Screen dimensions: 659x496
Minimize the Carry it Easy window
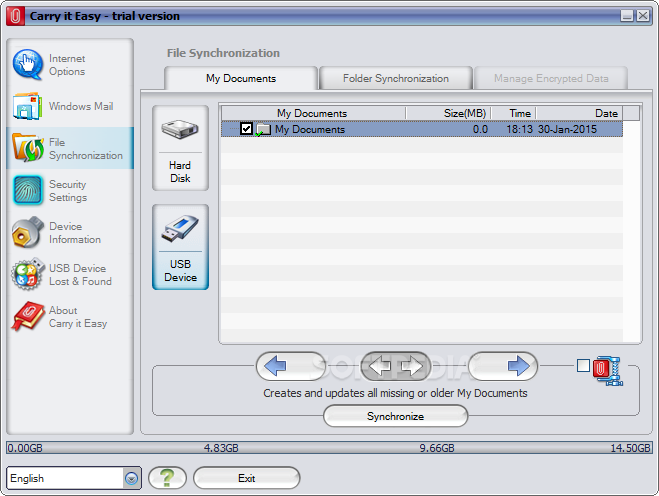627,16
